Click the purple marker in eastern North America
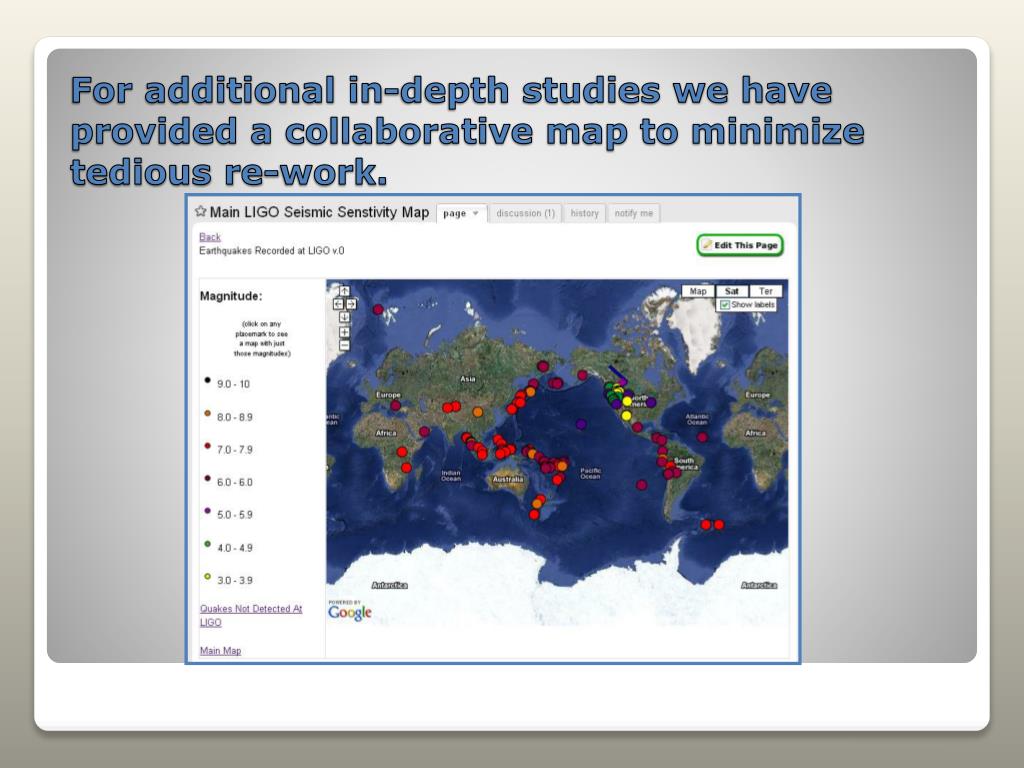 point(650,402)
